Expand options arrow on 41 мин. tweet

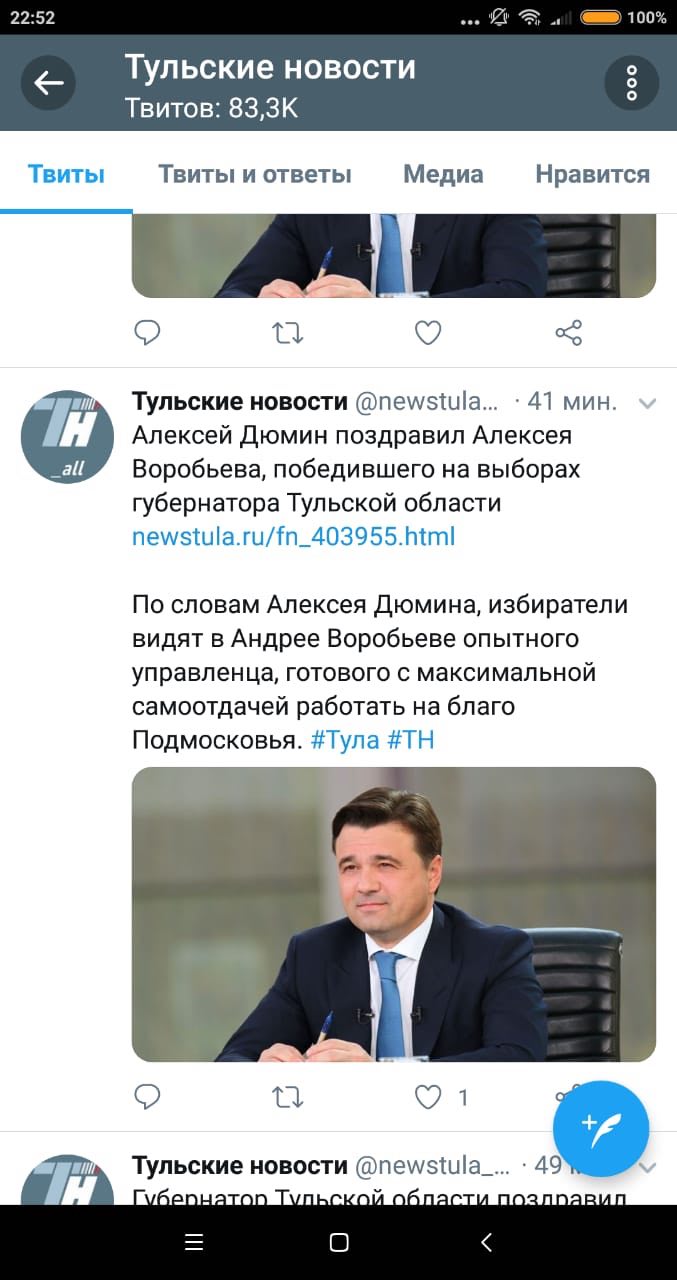coord(647,404)
